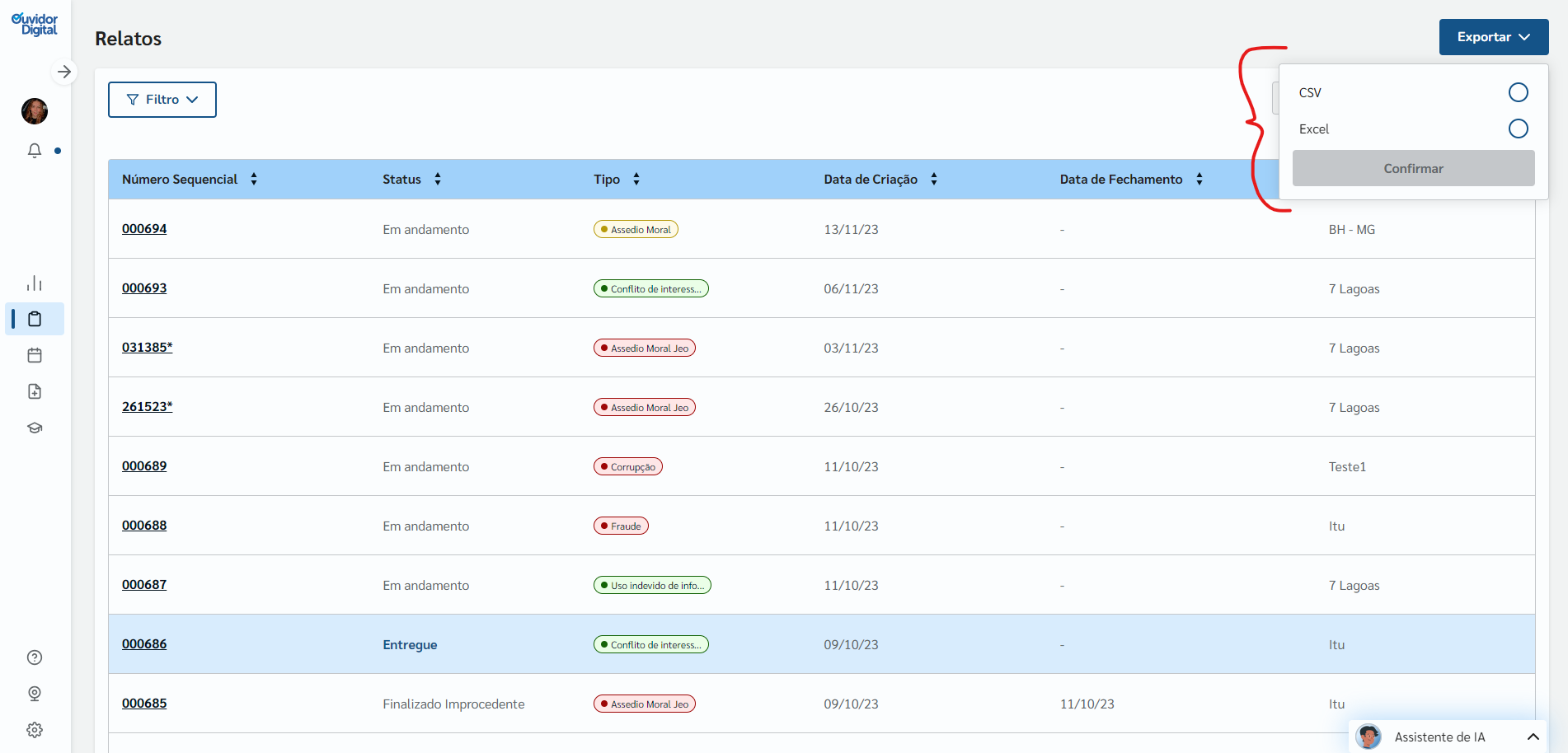This screenshot has width=1568, height=753.
Task: Open the user profile avatar
Action: (35, 110)
